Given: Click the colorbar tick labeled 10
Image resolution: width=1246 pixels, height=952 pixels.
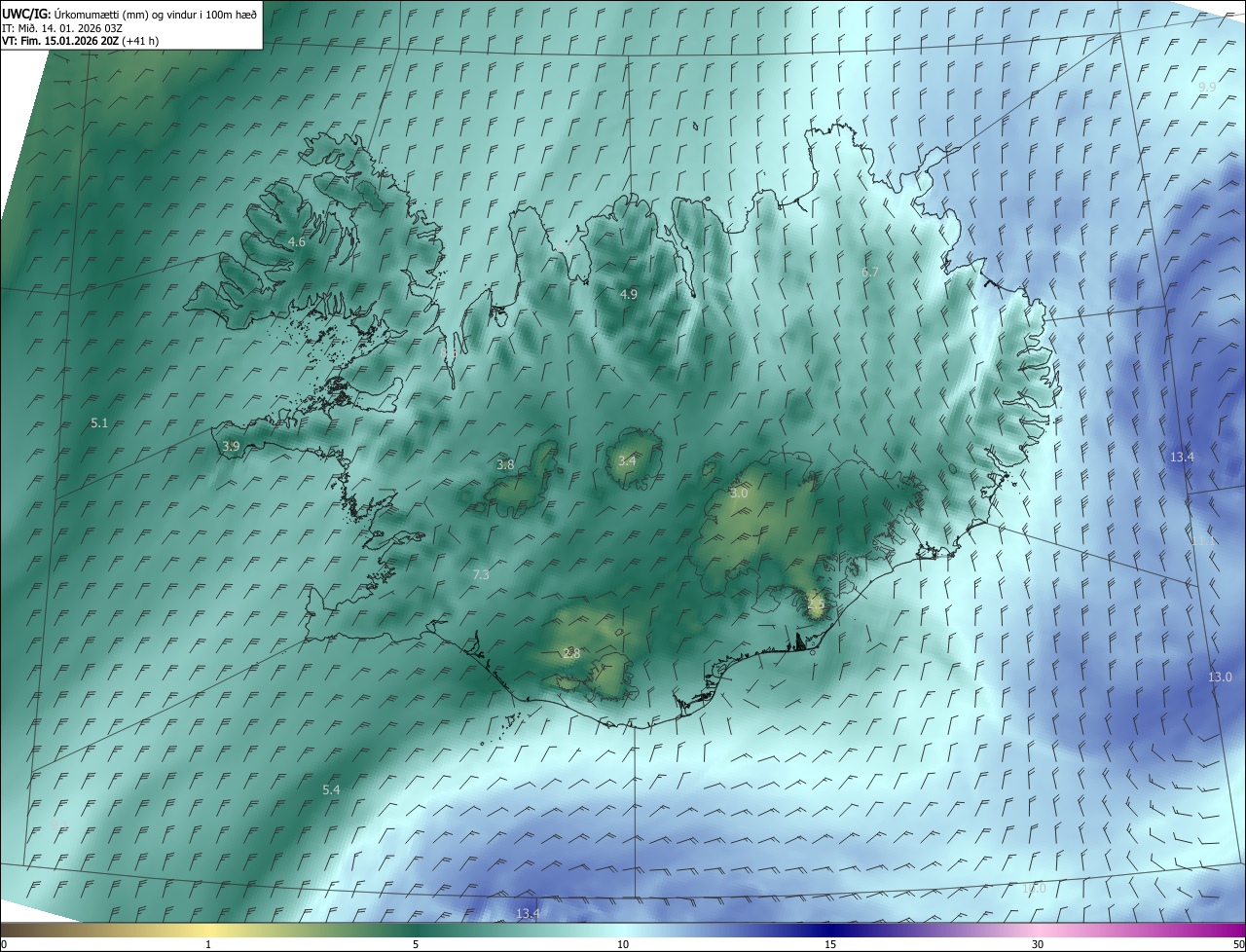Looking at the screenshot, I should click(623, 944).
